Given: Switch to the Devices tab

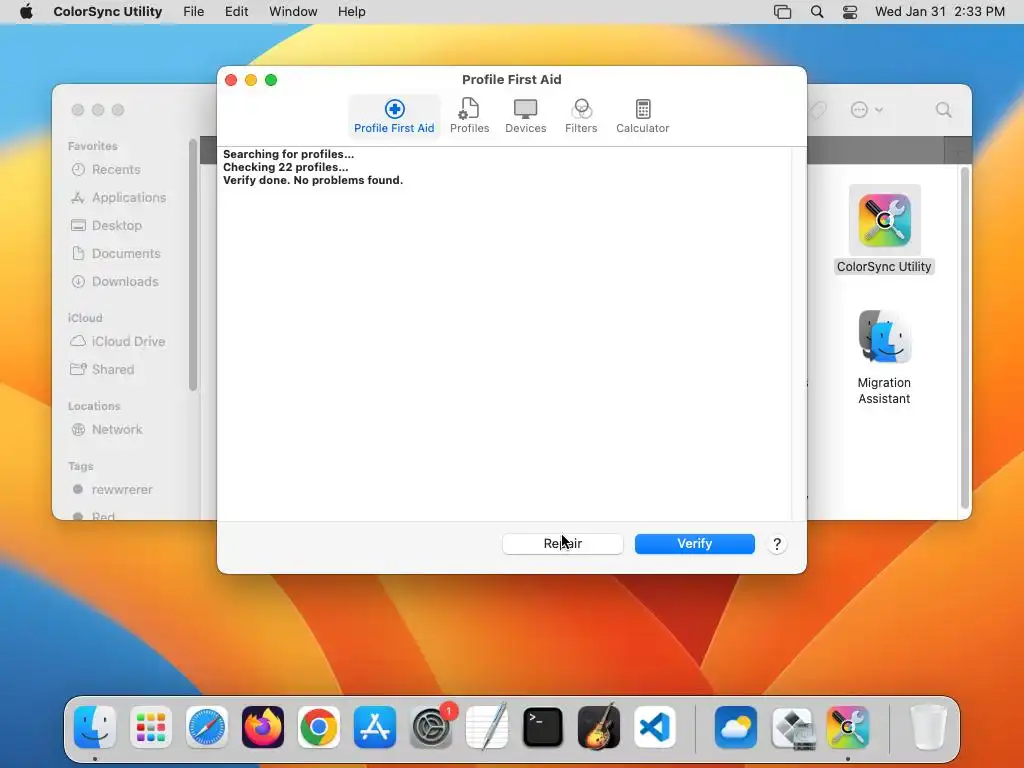Looking at the screenshot, I should [525, 116].
